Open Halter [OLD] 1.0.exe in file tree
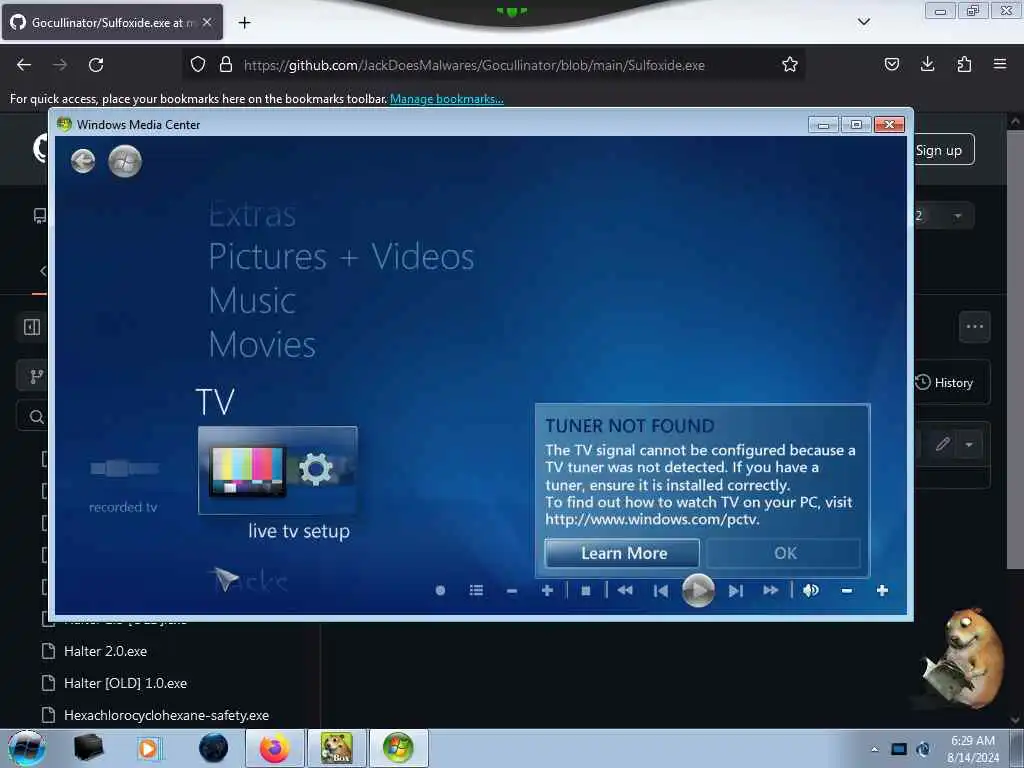The height and width of the screenshot is (768, 1024). pos(125,683)
